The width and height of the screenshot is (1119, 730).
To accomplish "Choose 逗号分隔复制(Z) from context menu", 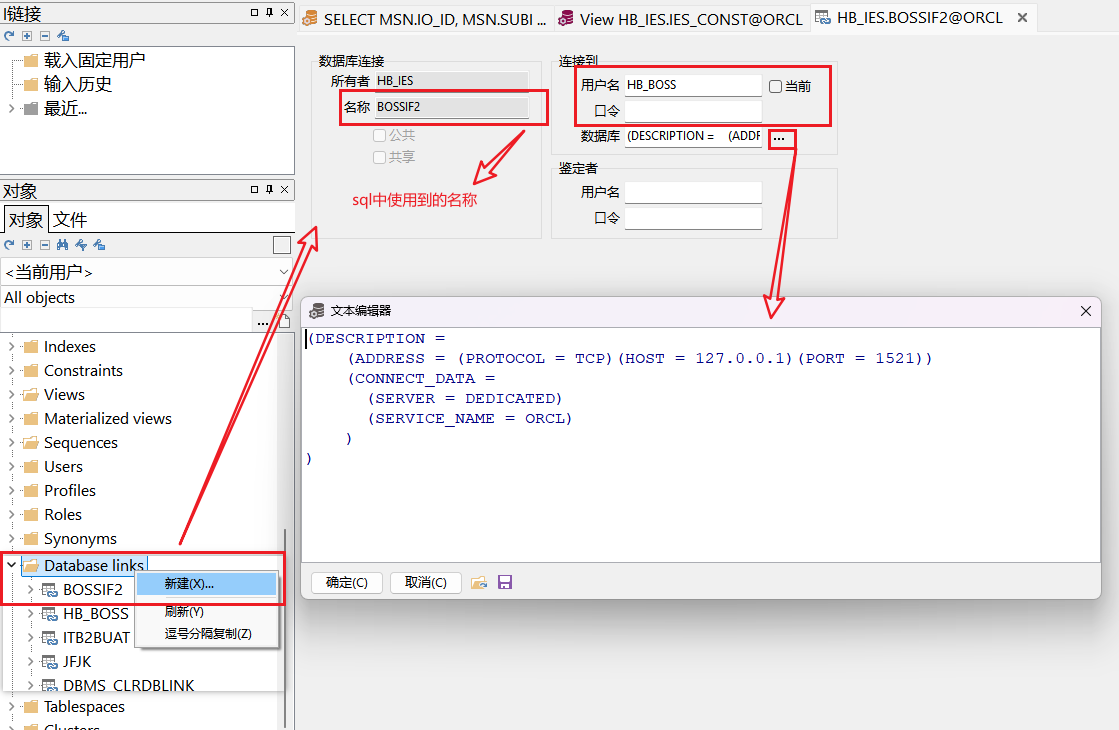I will (x=206, y=634).
